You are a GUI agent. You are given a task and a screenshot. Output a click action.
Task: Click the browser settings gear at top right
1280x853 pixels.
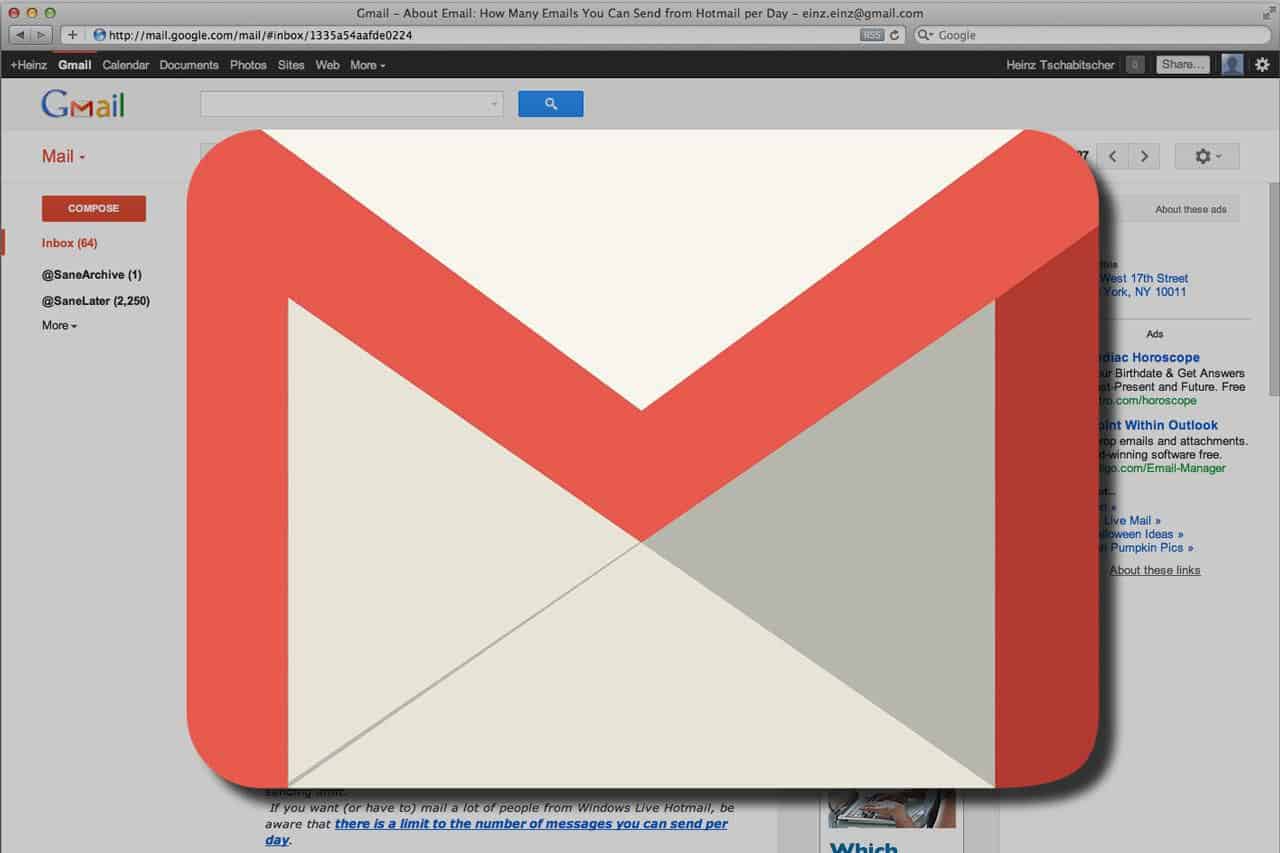[1262, 64]
